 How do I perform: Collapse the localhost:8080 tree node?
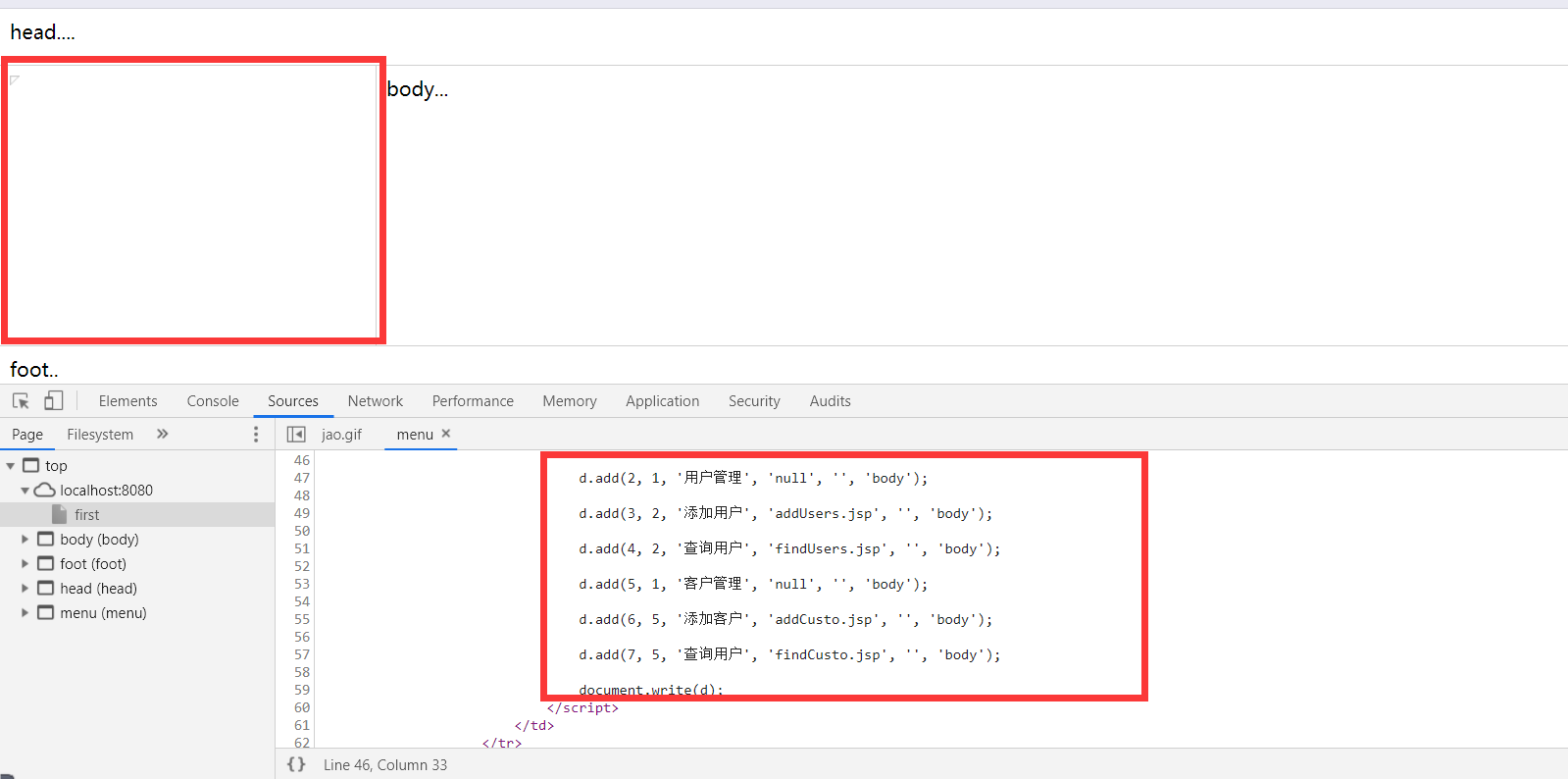click(x=25, y=491)
